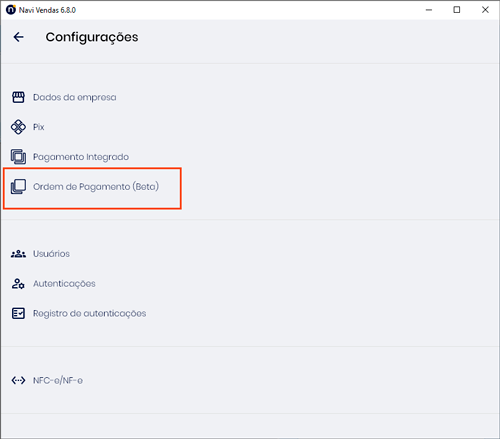Click the Usuários group icon

pos(18,254)
